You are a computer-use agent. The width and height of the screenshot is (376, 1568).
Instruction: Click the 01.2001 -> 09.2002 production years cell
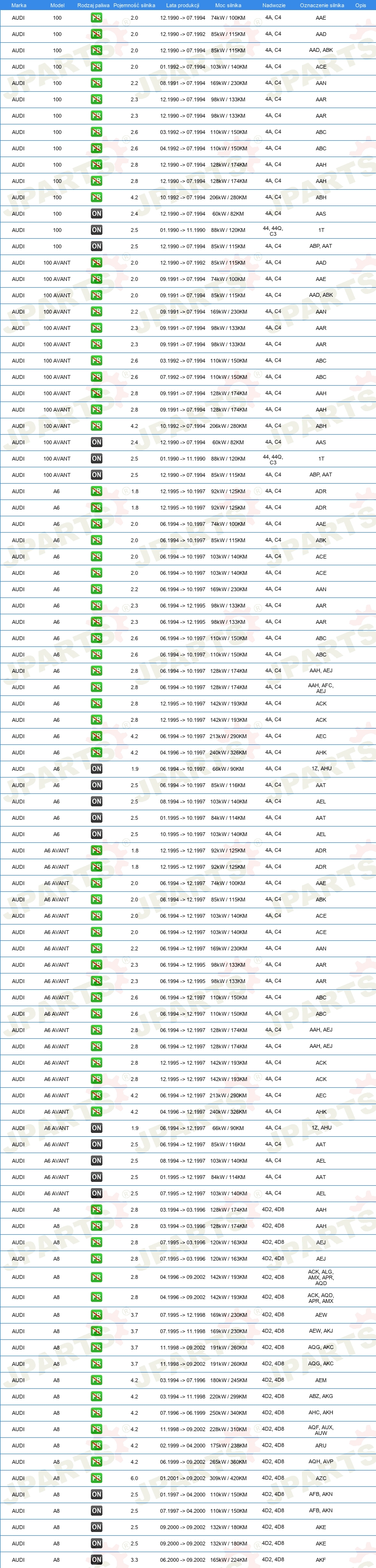tap(183, 1479)
